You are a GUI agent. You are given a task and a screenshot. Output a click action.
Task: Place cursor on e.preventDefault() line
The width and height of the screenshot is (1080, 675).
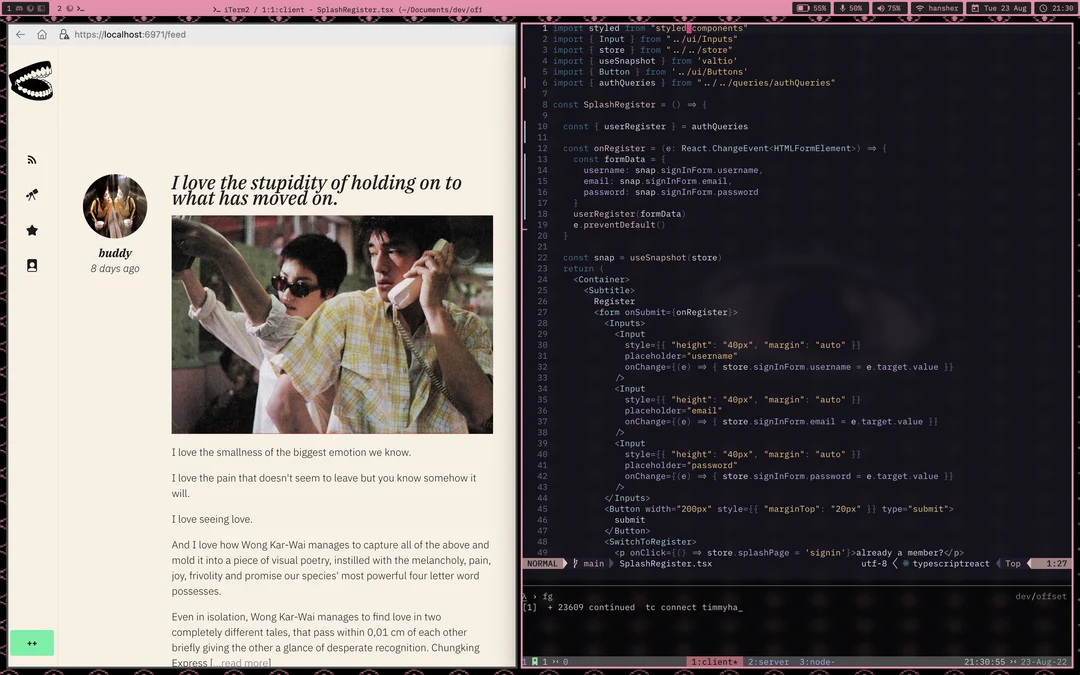coord(619,225)
